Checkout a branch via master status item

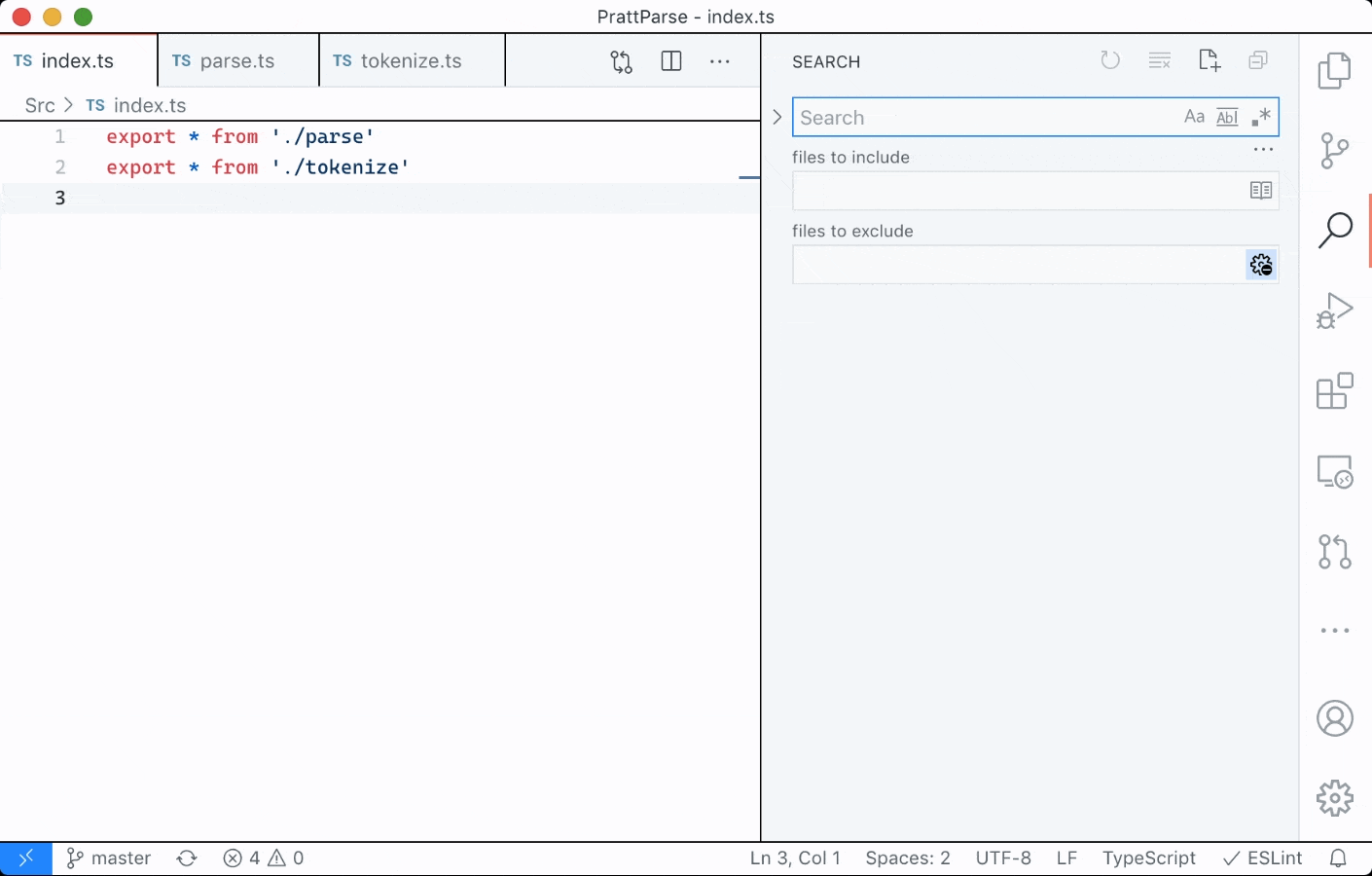pos(108,858)
